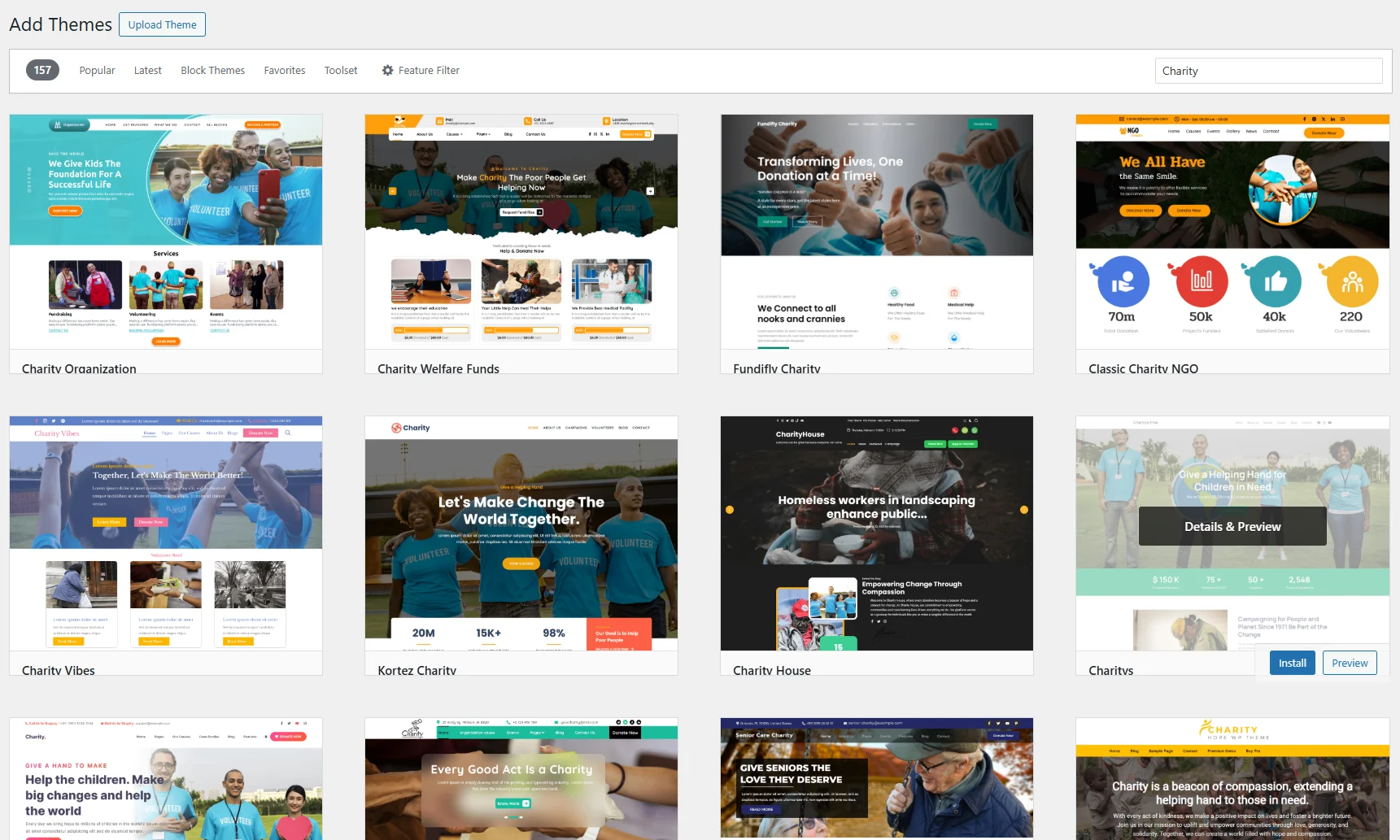Preview the Charitys theme
The image size is (1400, 840).
tap(1350, 663)
